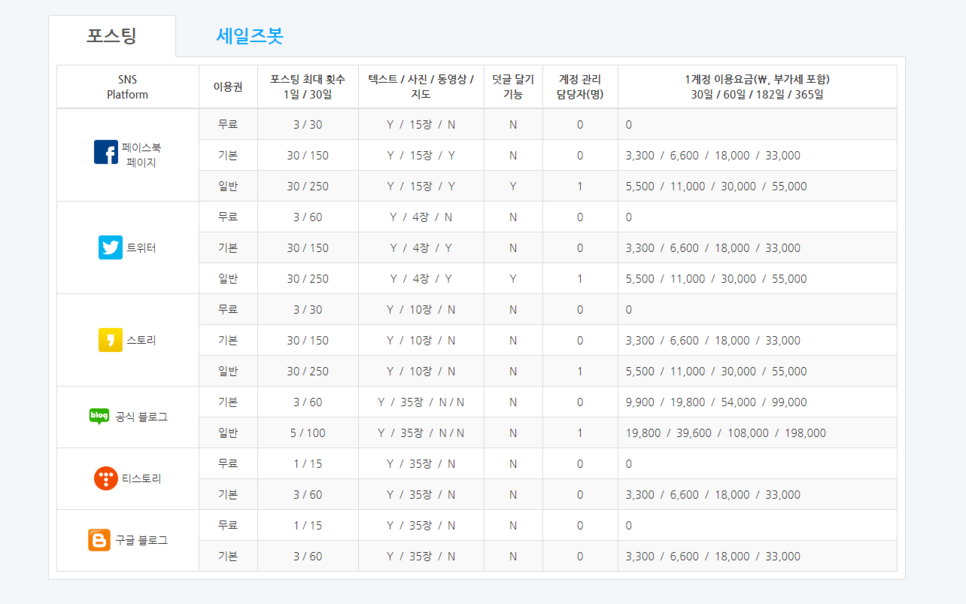
Task: Click the 공식 블로그 일반 row manager count 1
Action: pos(580,433)
